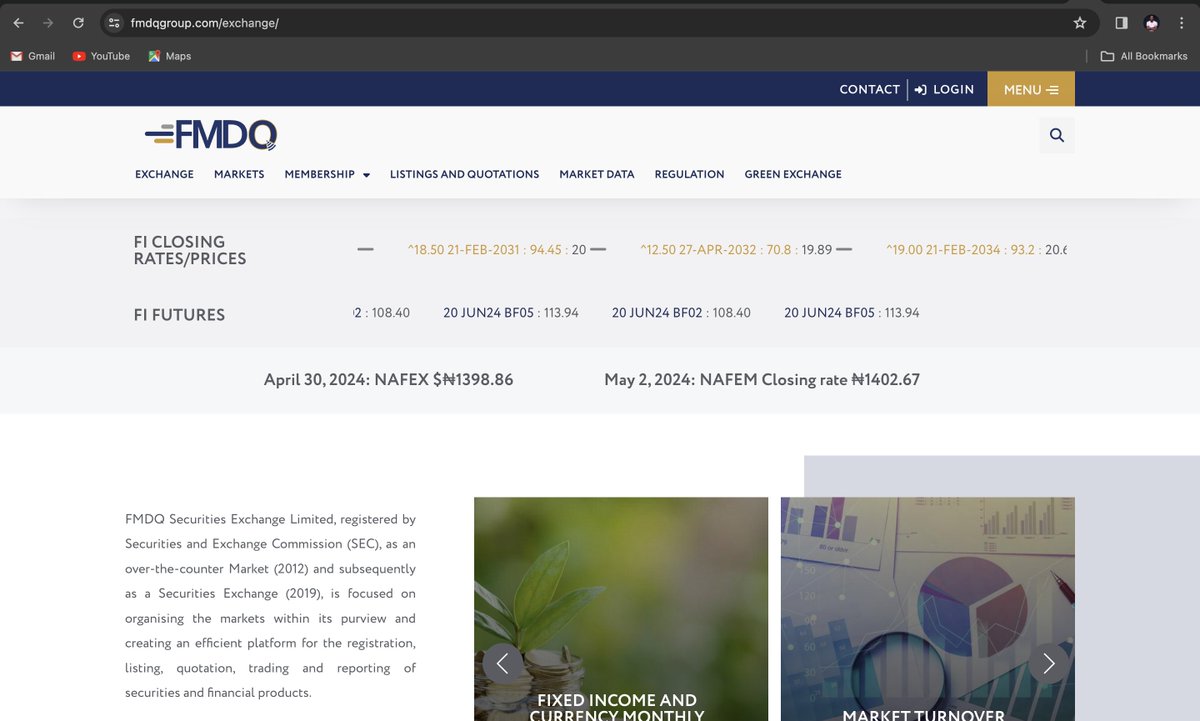Open the Chrome profile avatar
This screenshot has height=721, width=1200.
1151,23
